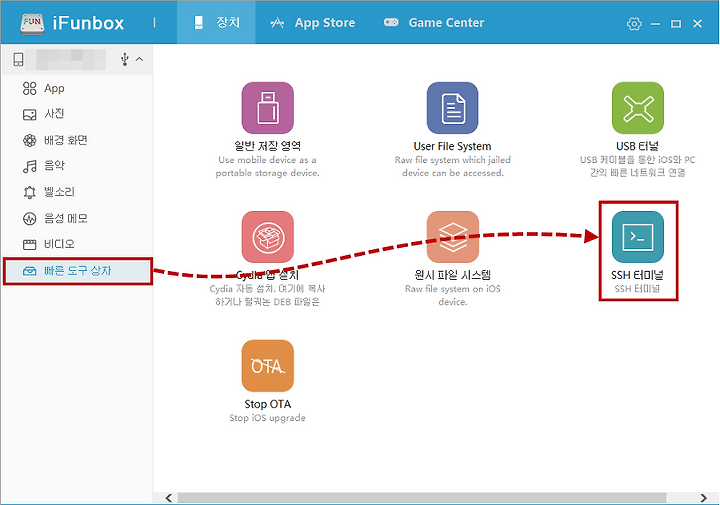Open the 일반 저장 영역 storage tool icon
Image resolution: width=720 pixels, height=505 pixels.
(x=268, y=108)
